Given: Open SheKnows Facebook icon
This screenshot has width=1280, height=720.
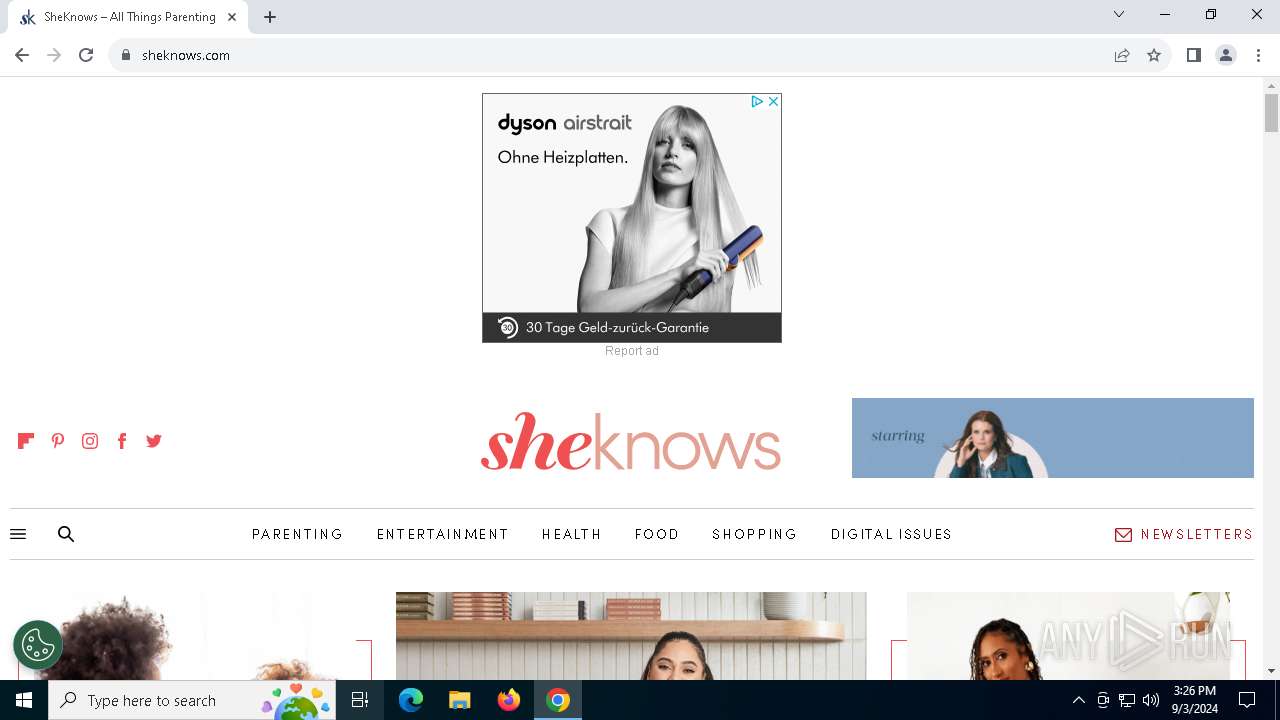Looking at the screenshot, I should (x=122, y=441).
